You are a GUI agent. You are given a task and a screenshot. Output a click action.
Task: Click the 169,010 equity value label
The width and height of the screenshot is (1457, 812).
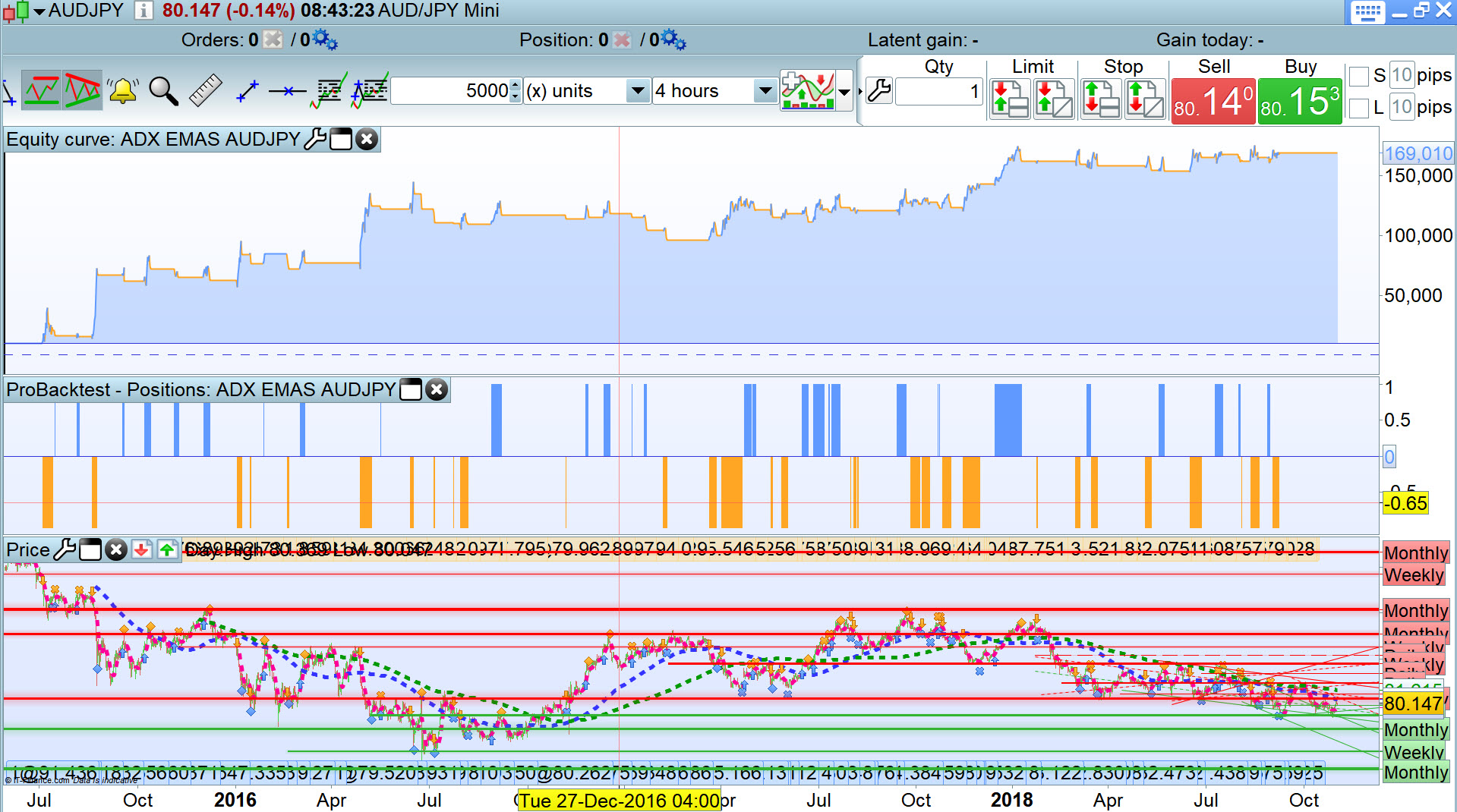(x=1418, y=154)
